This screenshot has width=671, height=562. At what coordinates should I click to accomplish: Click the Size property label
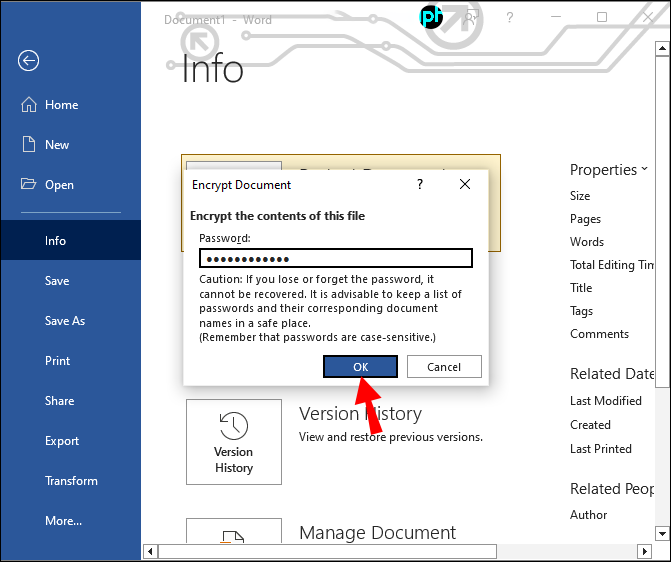click(580, 196)
